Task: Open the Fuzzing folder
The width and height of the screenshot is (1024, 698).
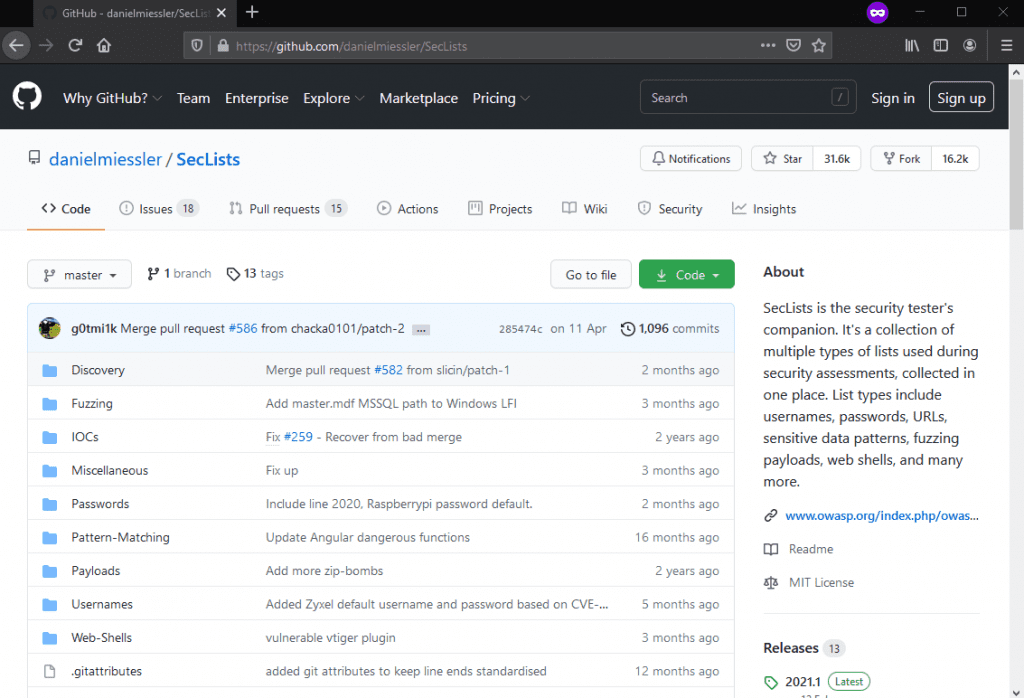Action: (x=92, y=404)
